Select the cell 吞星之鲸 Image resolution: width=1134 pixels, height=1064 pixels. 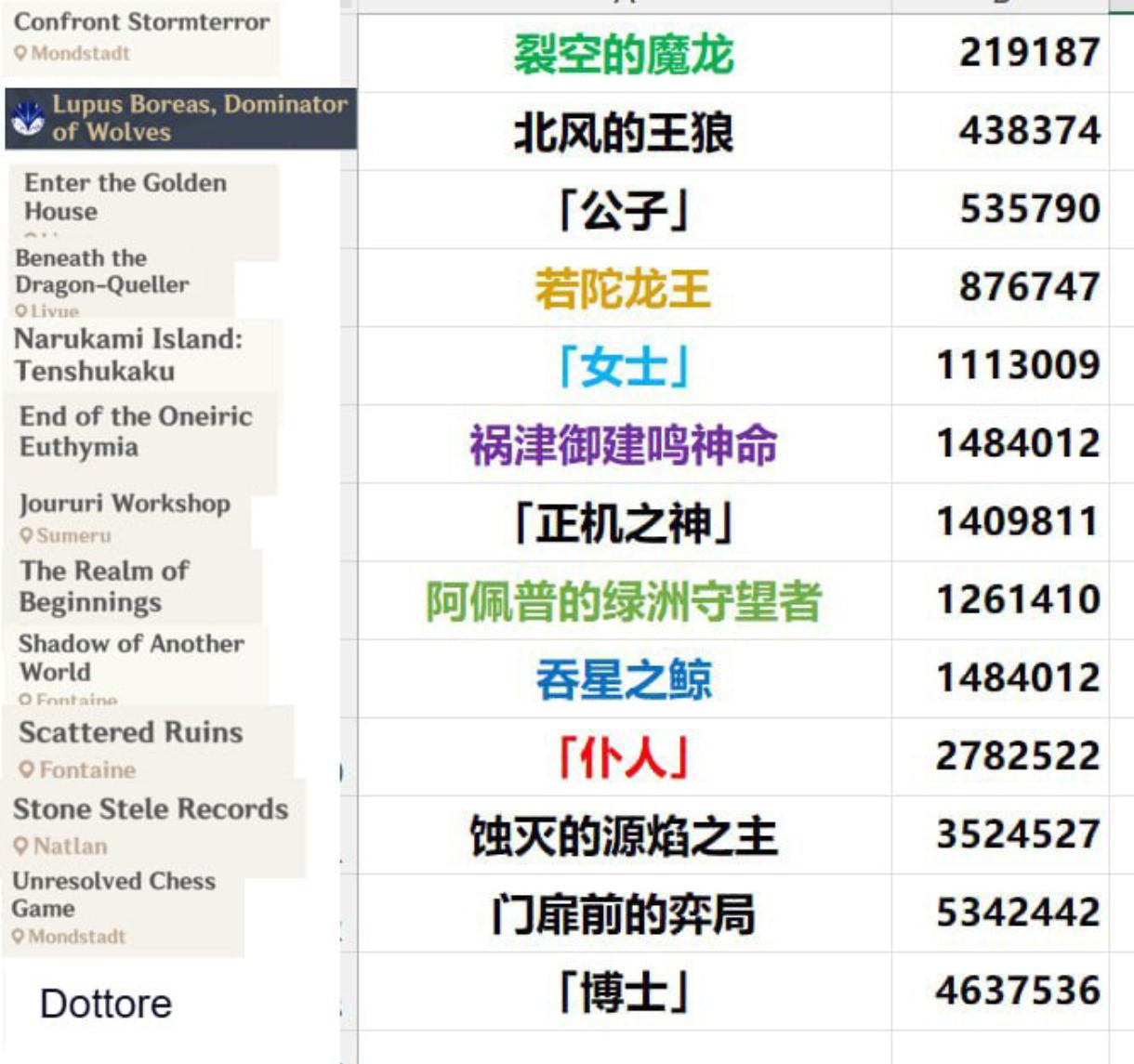pos(624,678)
